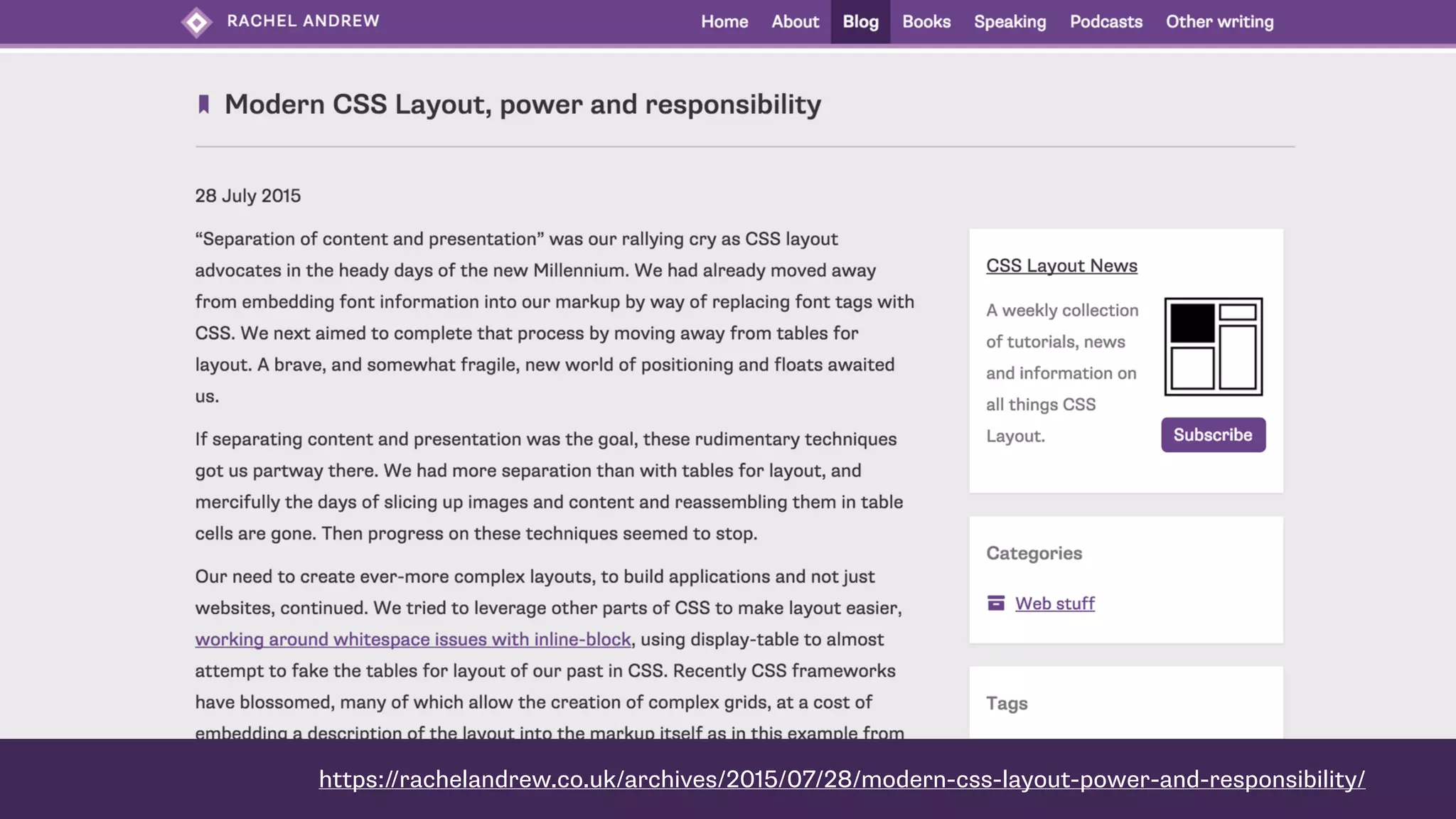Viewport: 1456px width, 819px height.
Task: Open the Podcasts page
Action: (x=1106, y=22)
